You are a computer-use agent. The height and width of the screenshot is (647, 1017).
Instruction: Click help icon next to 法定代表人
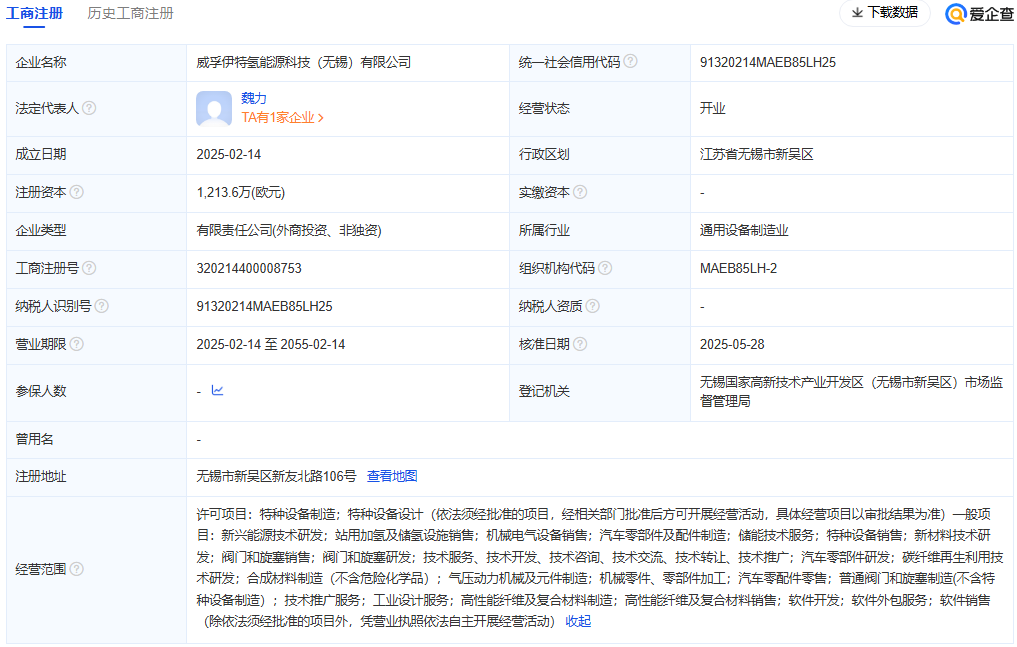coord(90,108)
